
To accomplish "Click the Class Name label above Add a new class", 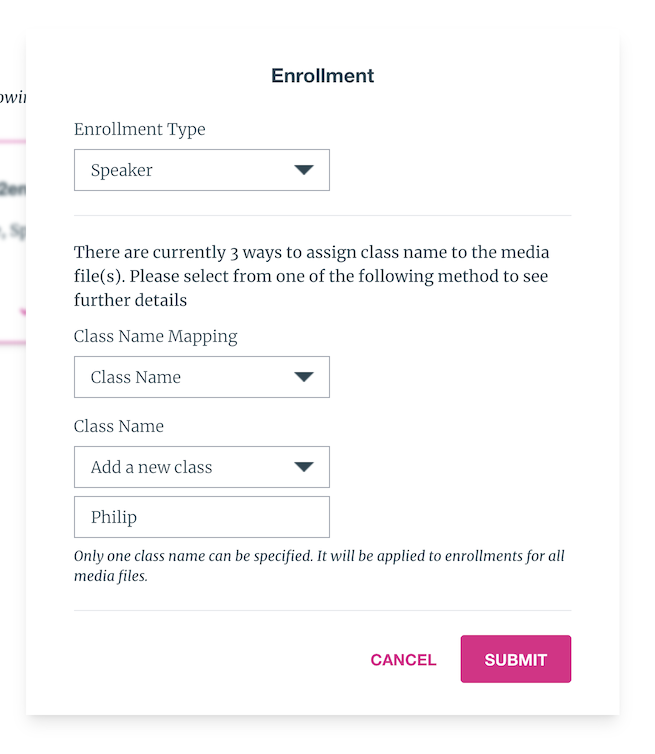I will click(x=119, y=426).
